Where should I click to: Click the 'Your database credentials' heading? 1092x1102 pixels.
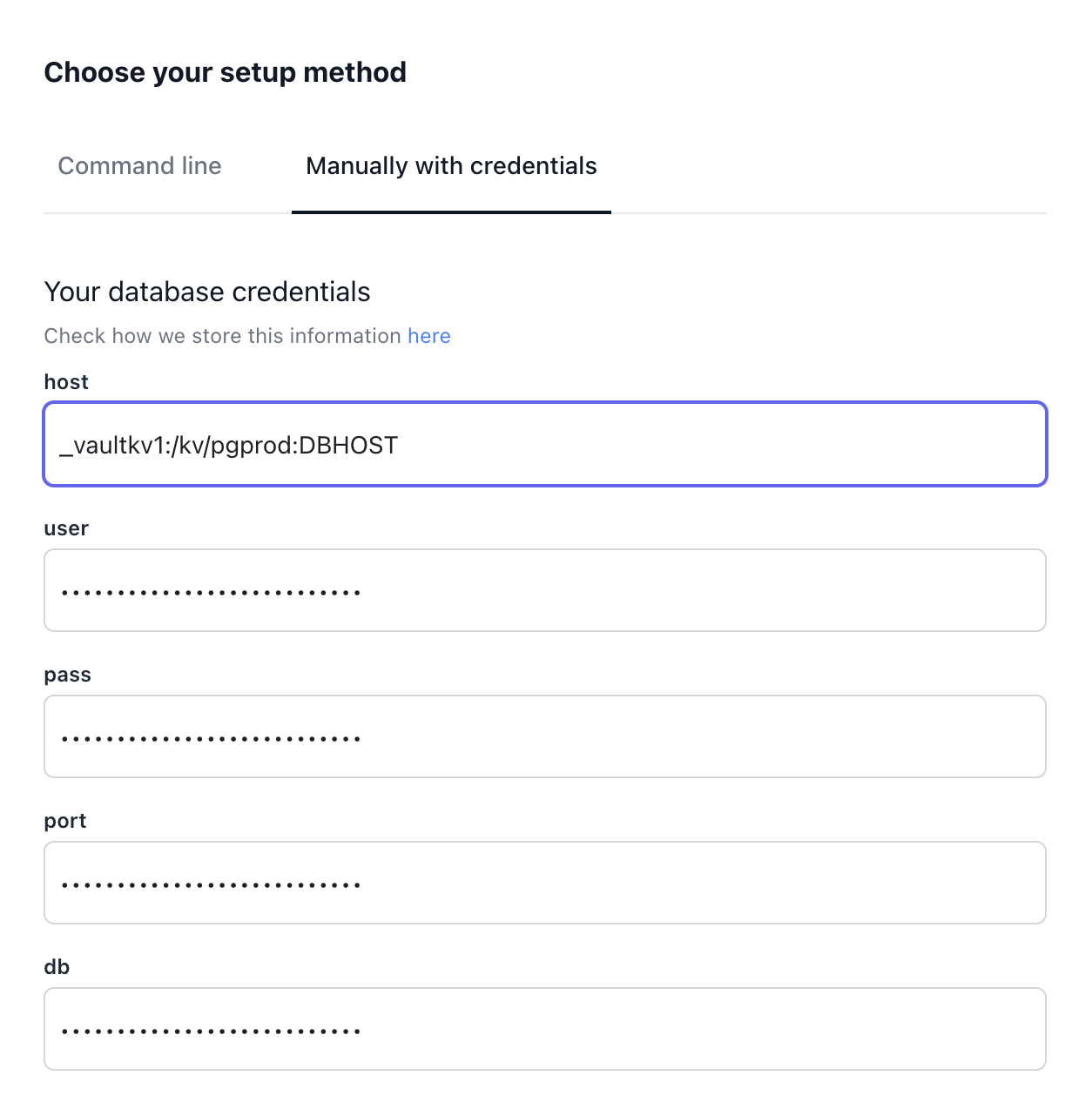coord(207,292)
